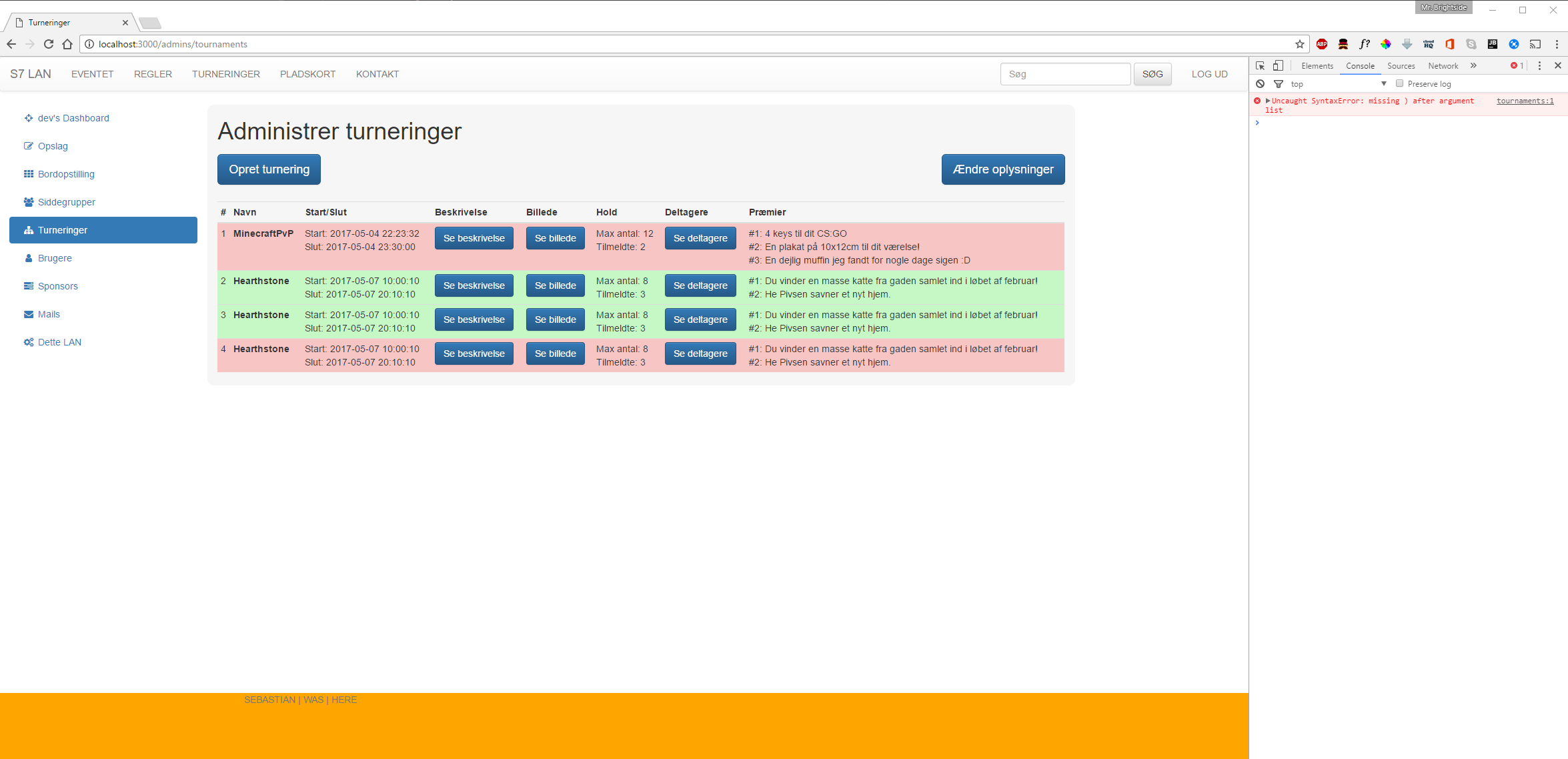This screenshot has width=1568, height=759.
Task: Toggle the device toolbar in DevTools
Action: pyautogui.click(x=1278, y=65)
